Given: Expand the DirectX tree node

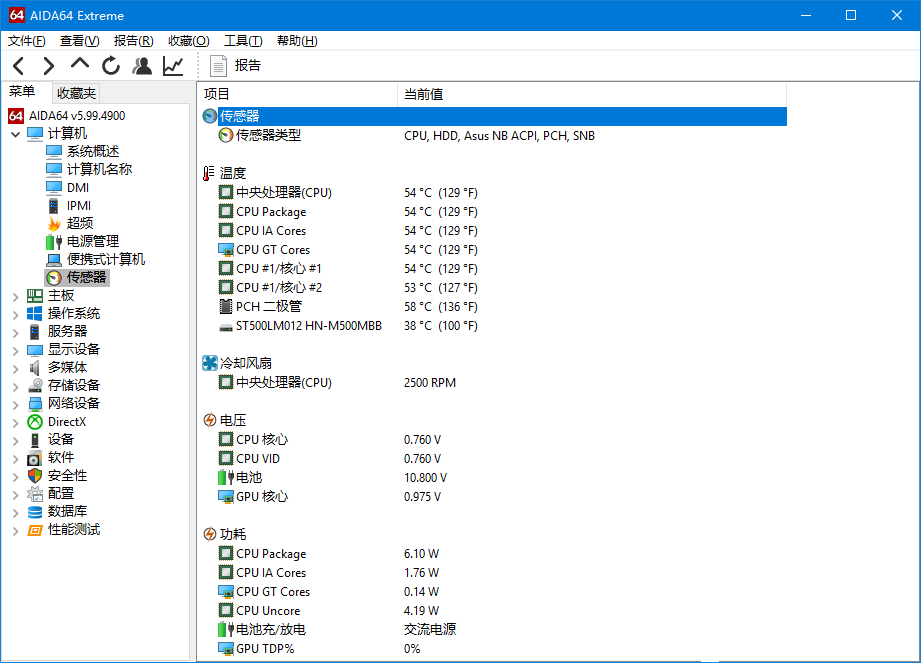Looking at the screenshot, I should 15,422.
